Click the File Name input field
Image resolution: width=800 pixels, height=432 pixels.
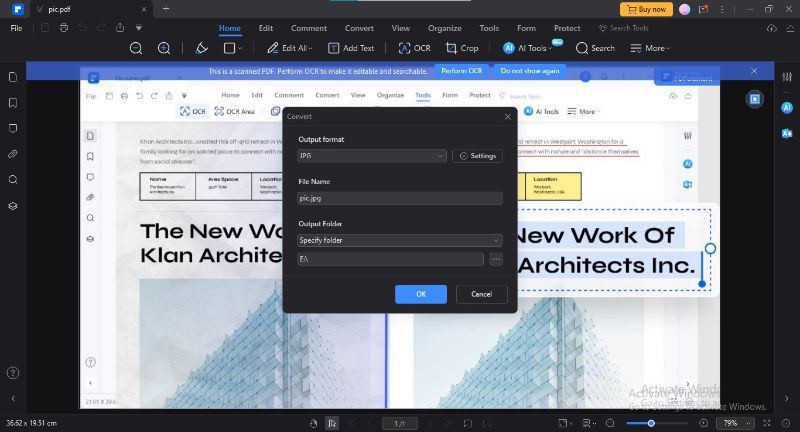click(x=400, y=198)
